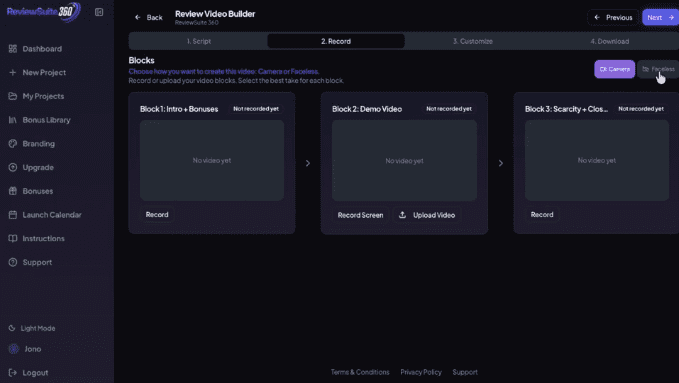The height and width of the screenshot is (383, 679).
Task: Click the Branding palette icon
Action: (x=13, y=143)
